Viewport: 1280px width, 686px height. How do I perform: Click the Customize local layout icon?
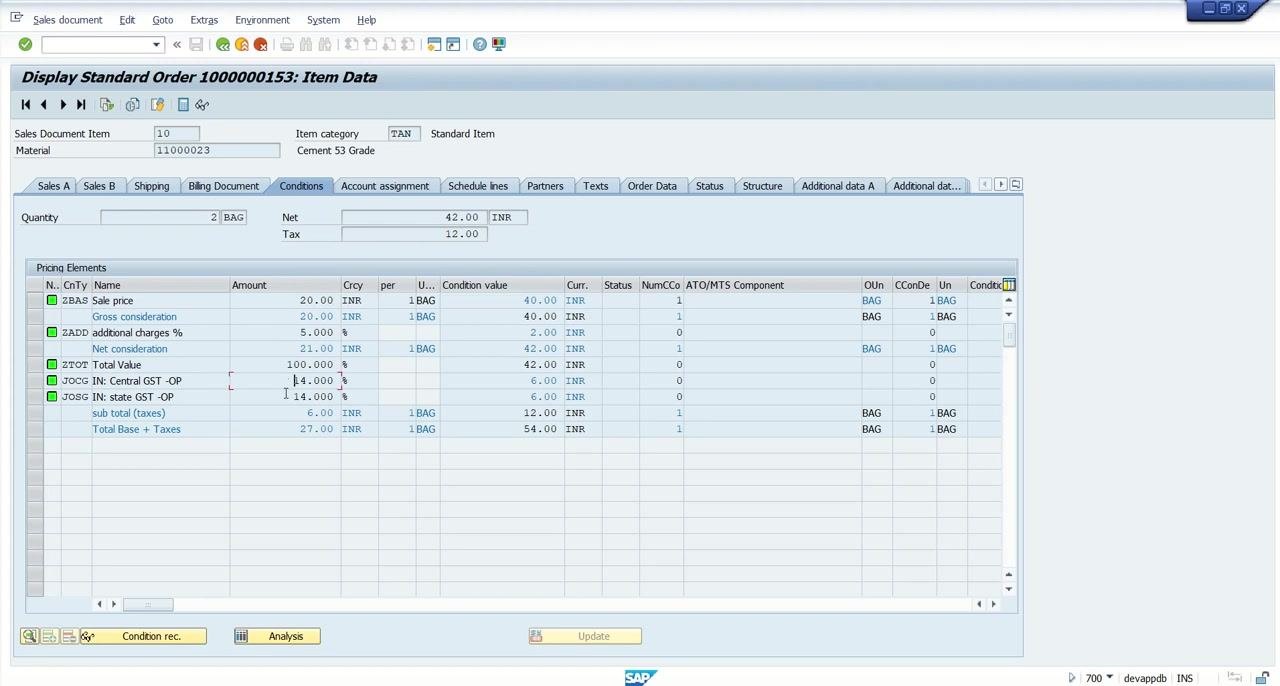pos(499,44)
